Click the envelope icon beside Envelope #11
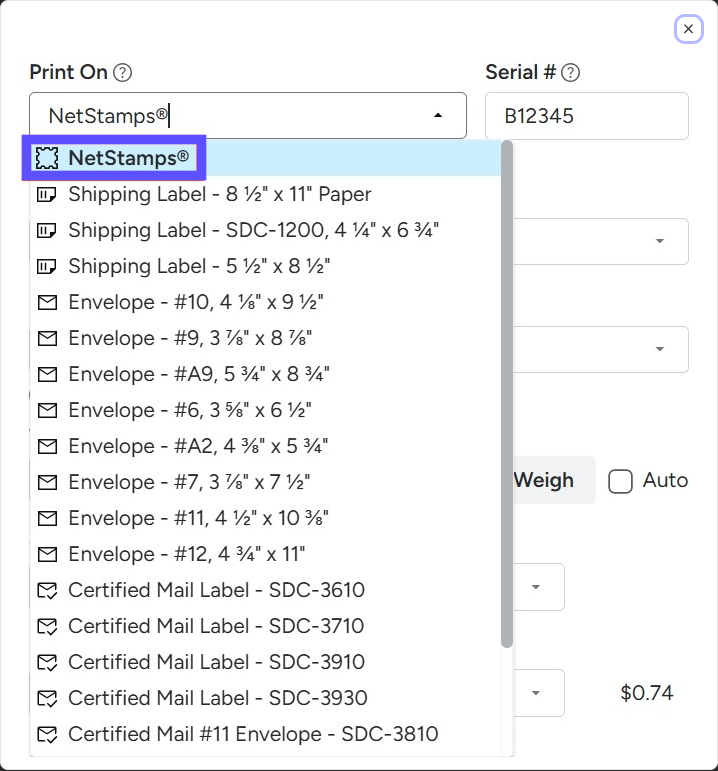 pos(47,518)
